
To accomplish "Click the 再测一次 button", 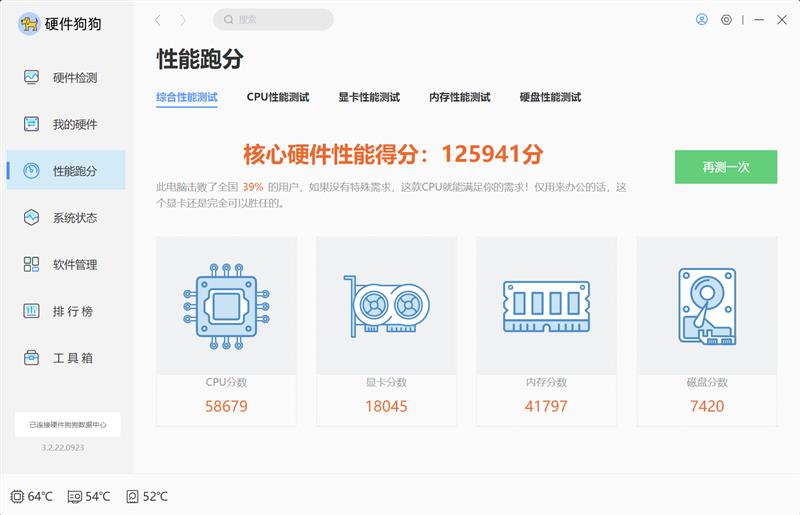I will tap(726, 167).
